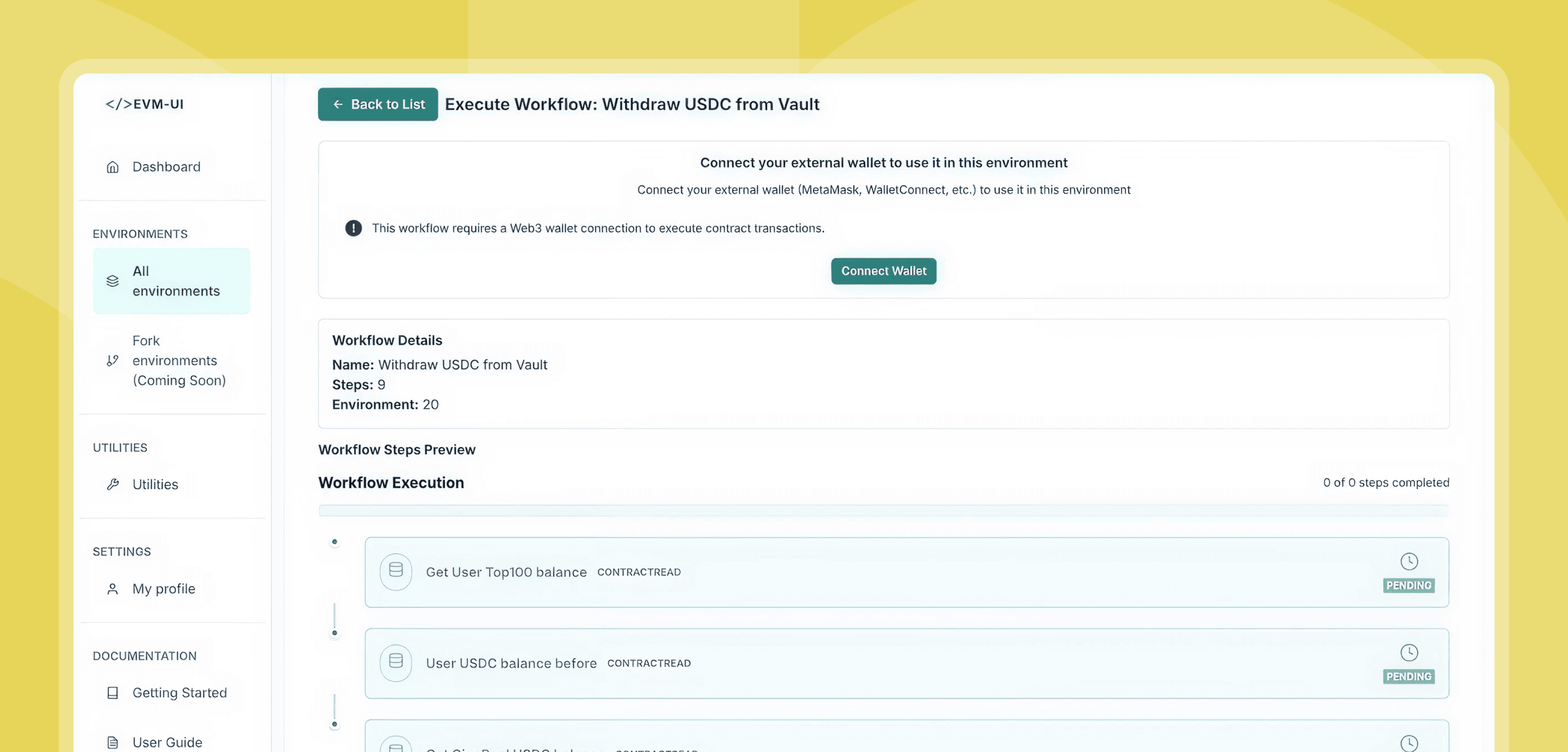1568x752 pixels.
Task: Click the User Guide document icon
Action: [x=113, y=742]
